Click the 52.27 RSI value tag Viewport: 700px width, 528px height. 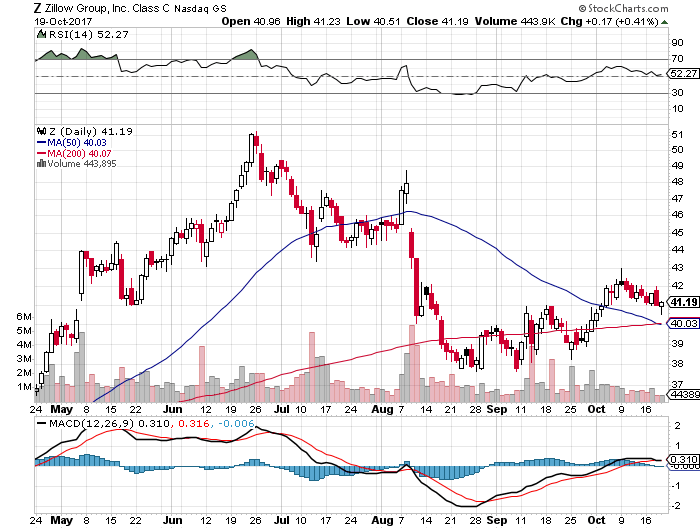pos(682,73)
